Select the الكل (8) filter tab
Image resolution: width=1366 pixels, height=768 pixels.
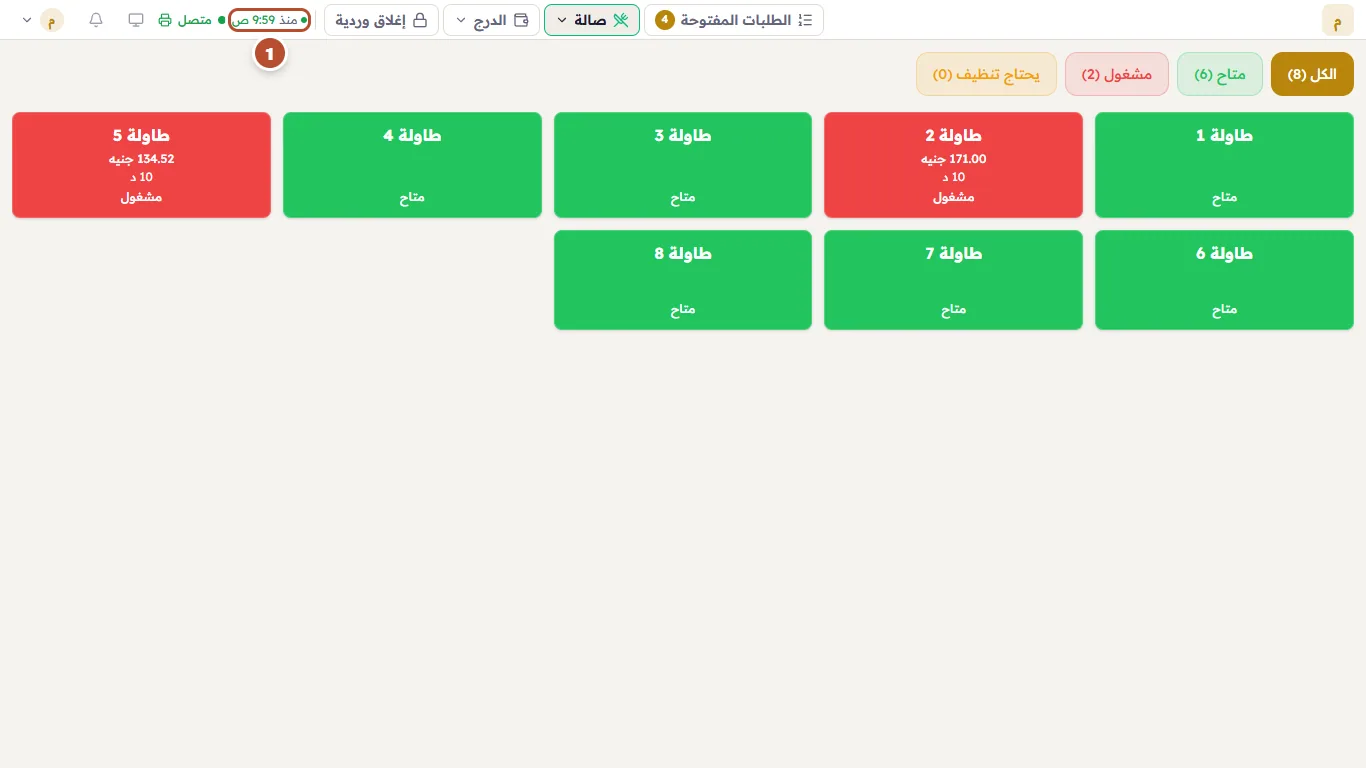tap(1312, 75)
